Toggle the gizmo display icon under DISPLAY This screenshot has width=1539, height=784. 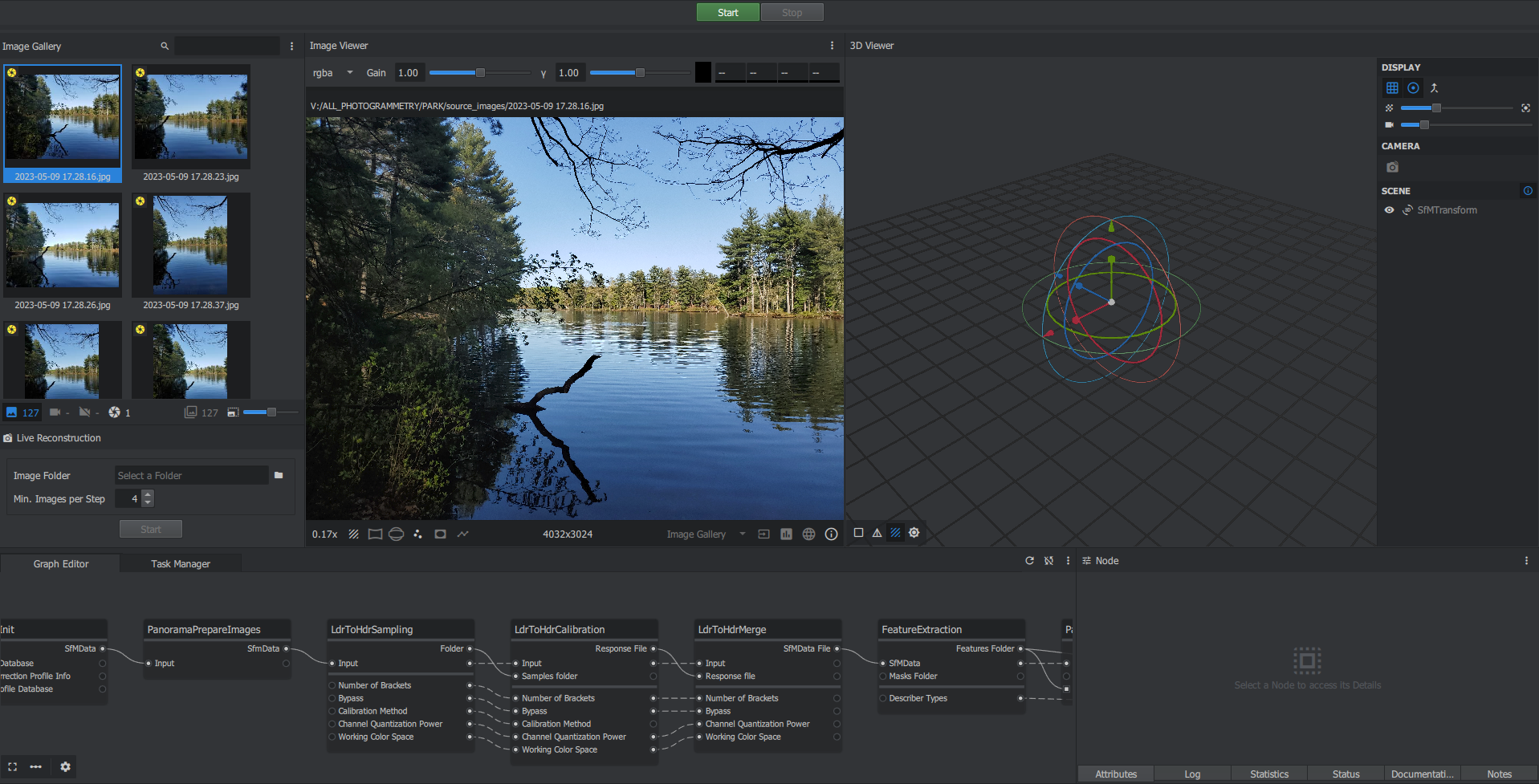pos(1413,88)
